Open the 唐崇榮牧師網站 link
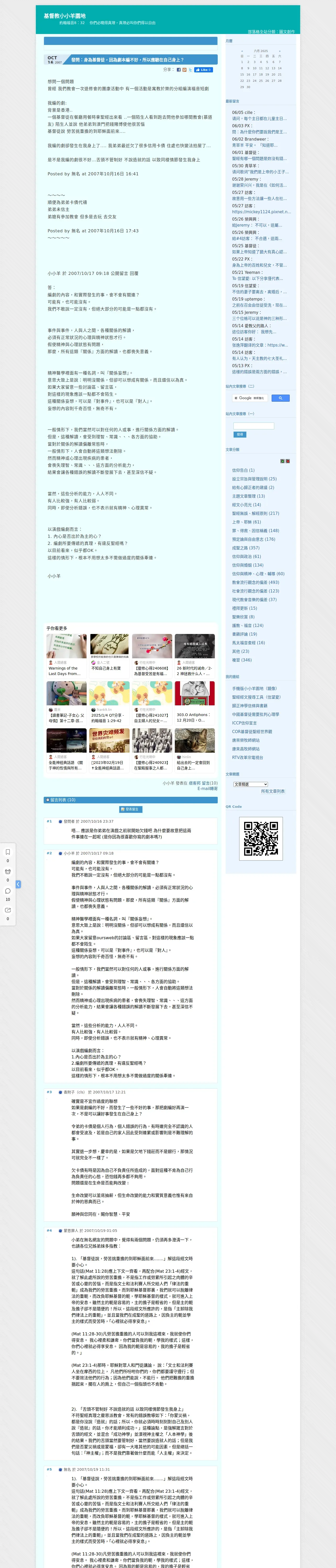This screenshot has width=336, height=1568. [246, 740]
